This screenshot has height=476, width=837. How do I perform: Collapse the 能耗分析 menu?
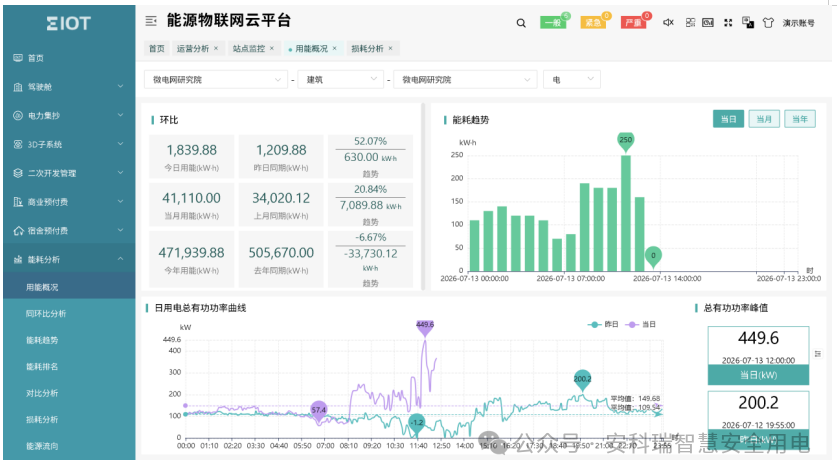tap(121, 259)
